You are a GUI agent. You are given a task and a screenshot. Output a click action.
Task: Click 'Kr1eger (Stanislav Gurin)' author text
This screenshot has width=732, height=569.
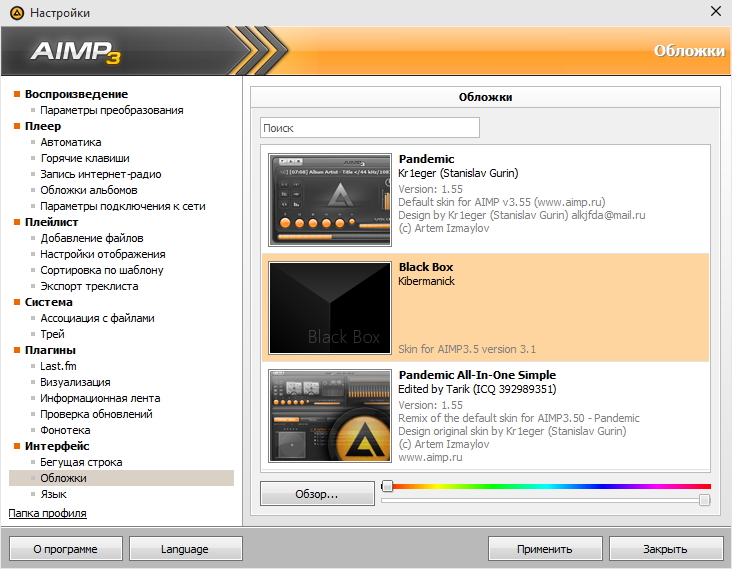(458, 173)
